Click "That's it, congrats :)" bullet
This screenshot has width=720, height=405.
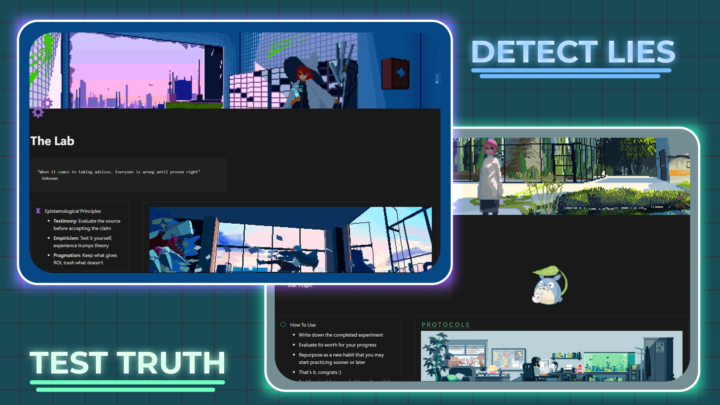point(320,372)
